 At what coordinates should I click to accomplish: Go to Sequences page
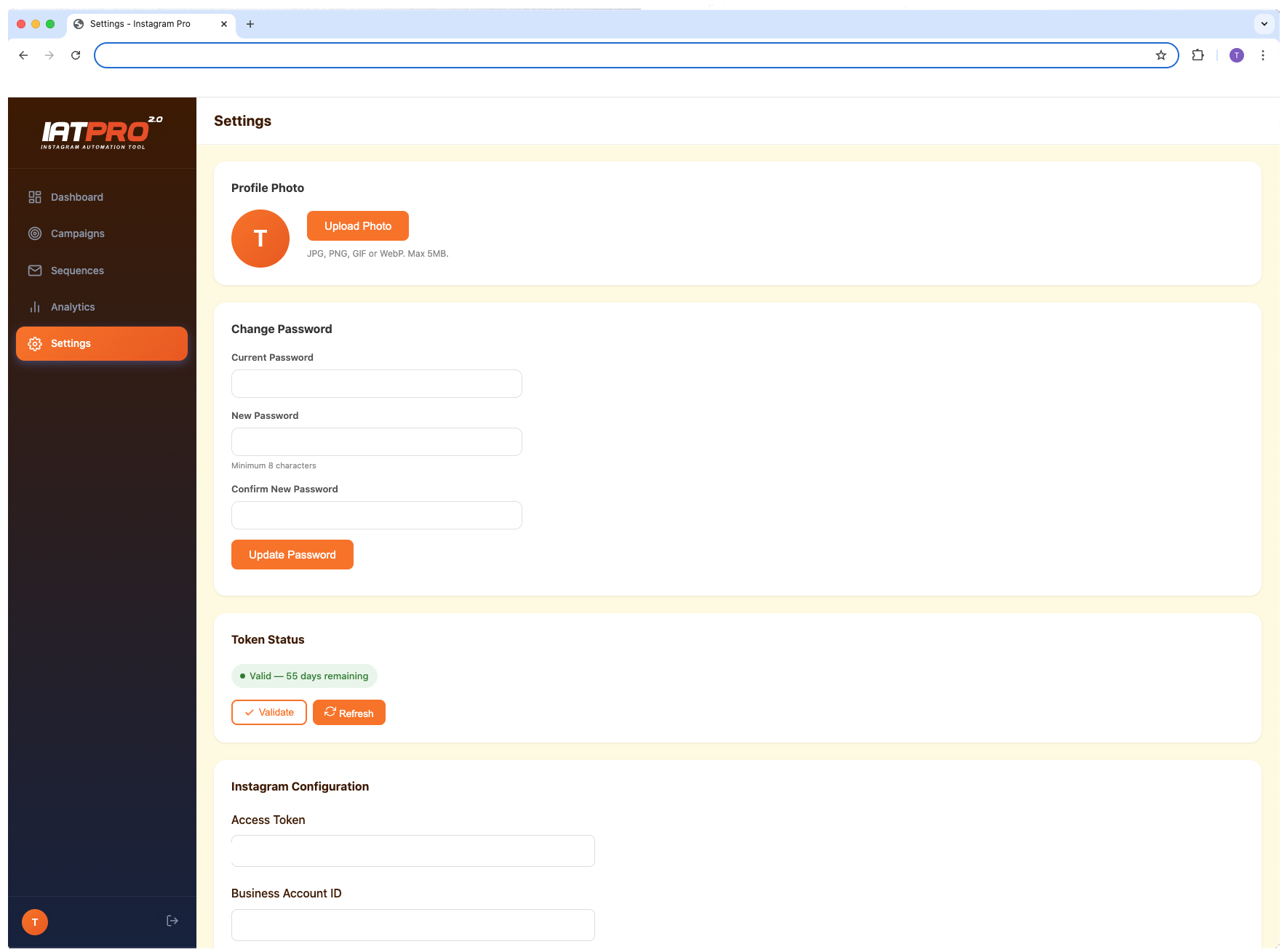(102, 271)
